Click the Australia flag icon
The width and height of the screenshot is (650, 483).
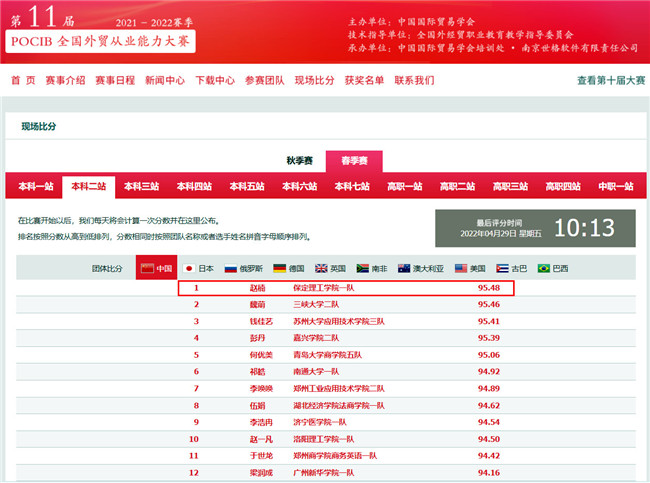pyautogui.click(x=404, y=268)
